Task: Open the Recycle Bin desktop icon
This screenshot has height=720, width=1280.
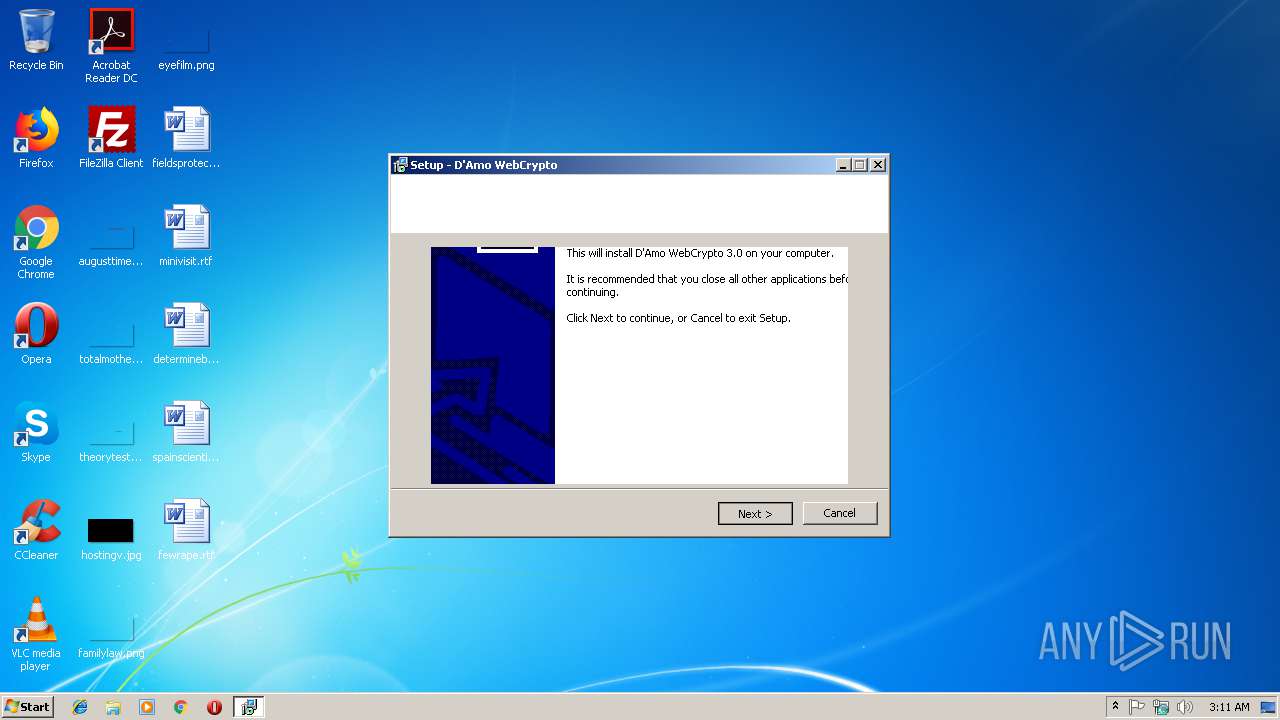Action: point(36,40)
